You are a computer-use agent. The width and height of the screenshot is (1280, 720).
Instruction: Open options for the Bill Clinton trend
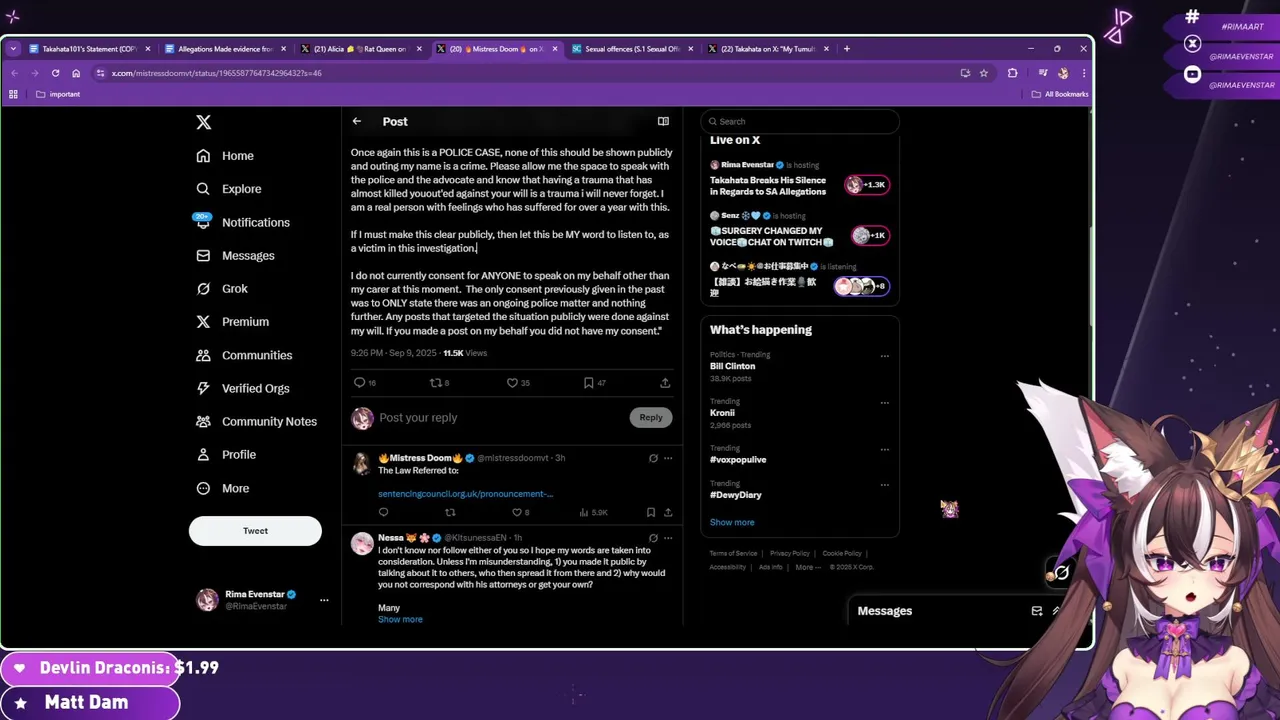(885, 355)
